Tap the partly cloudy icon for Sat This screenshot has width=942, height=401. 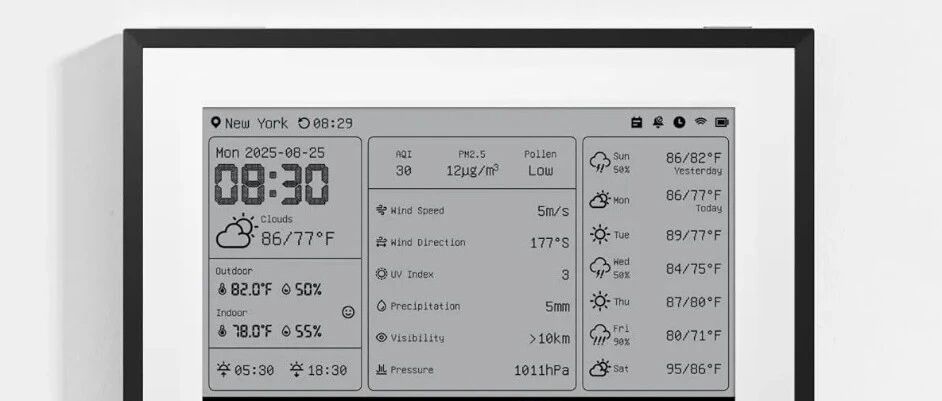coord(600,369)
